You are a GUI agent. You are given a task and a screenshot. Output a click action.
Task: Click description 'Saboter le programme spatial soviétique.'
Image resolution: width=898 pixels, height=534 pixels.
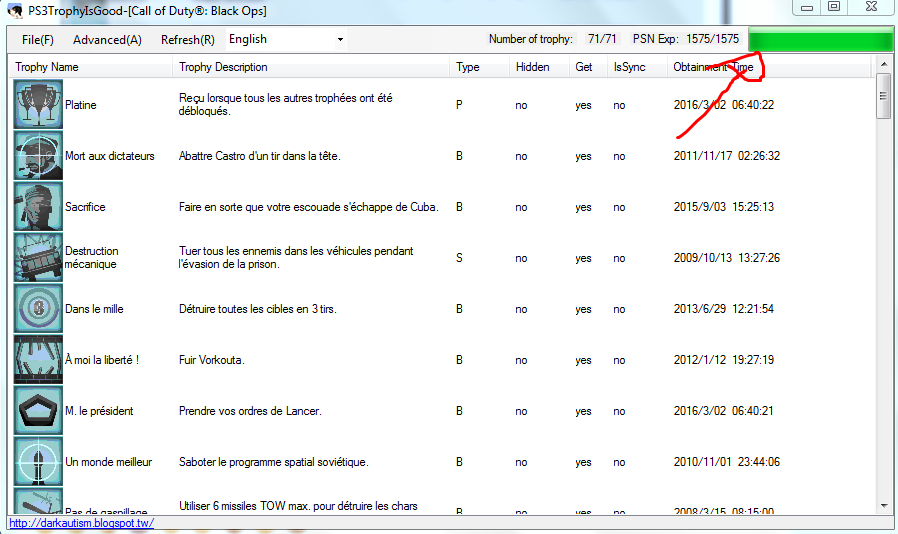pos(274,462)
